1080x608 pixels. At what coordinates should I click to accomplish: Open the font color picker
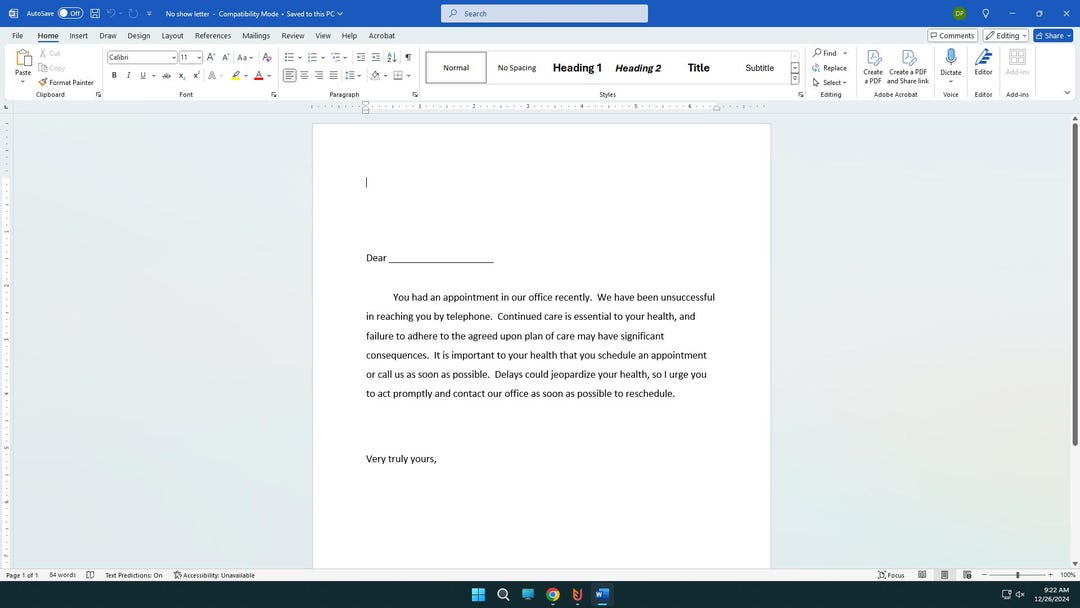click(x=268, y=75)
